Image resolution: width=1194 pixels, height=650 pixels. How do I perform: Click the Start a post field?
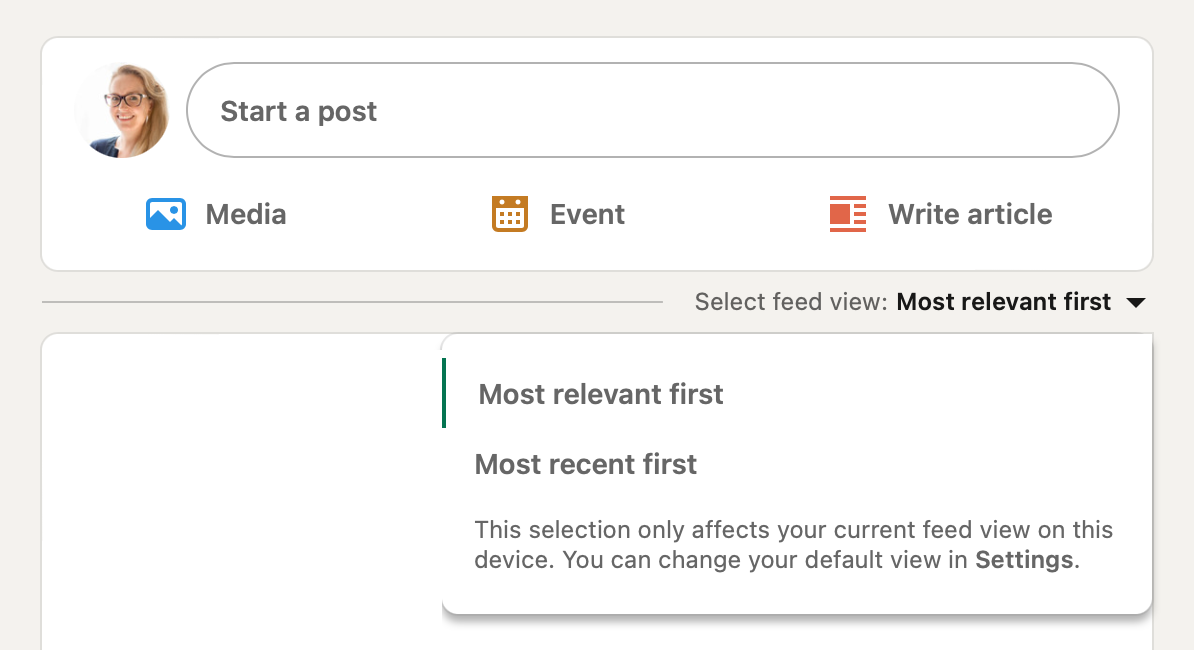pos(653,110)
